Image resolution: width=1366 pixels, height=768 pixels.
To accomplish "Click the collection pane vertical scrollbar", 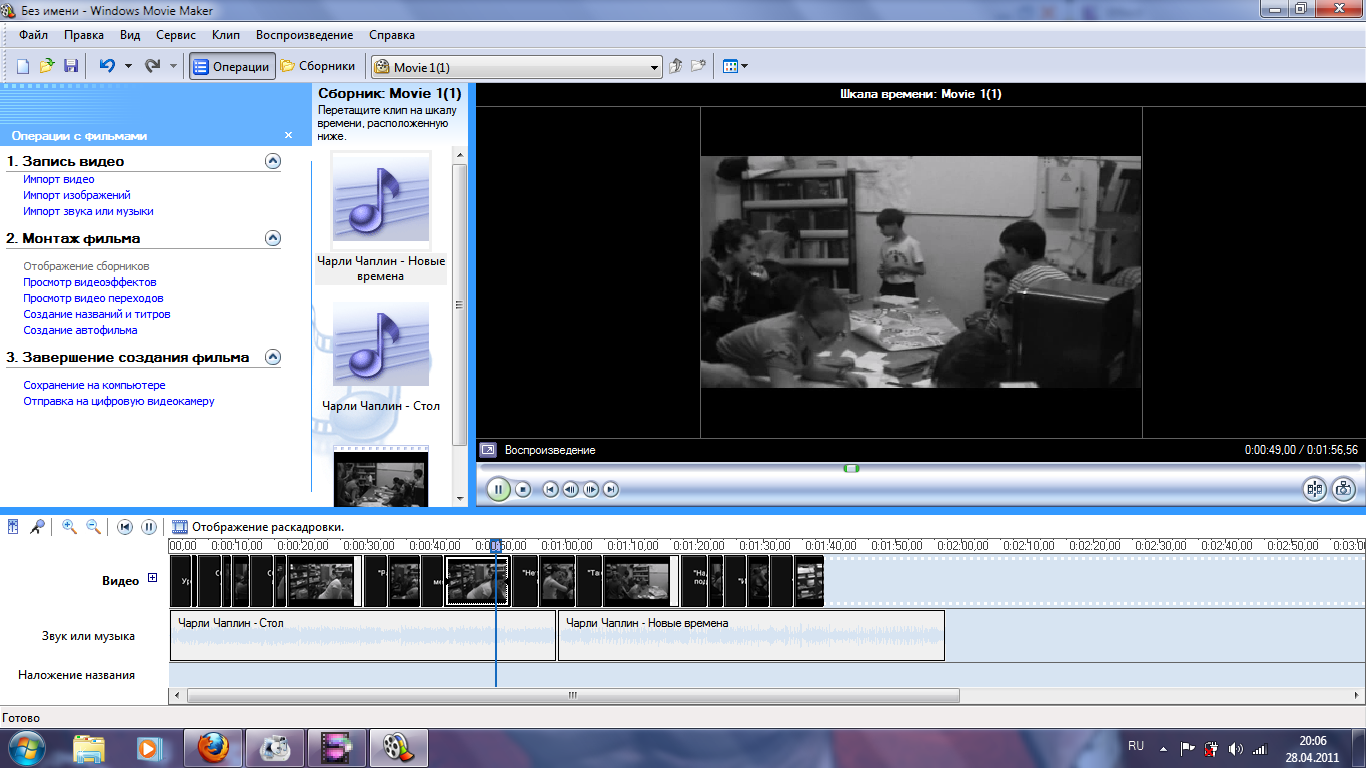I will pyautogui.click(x=460, y=305).
